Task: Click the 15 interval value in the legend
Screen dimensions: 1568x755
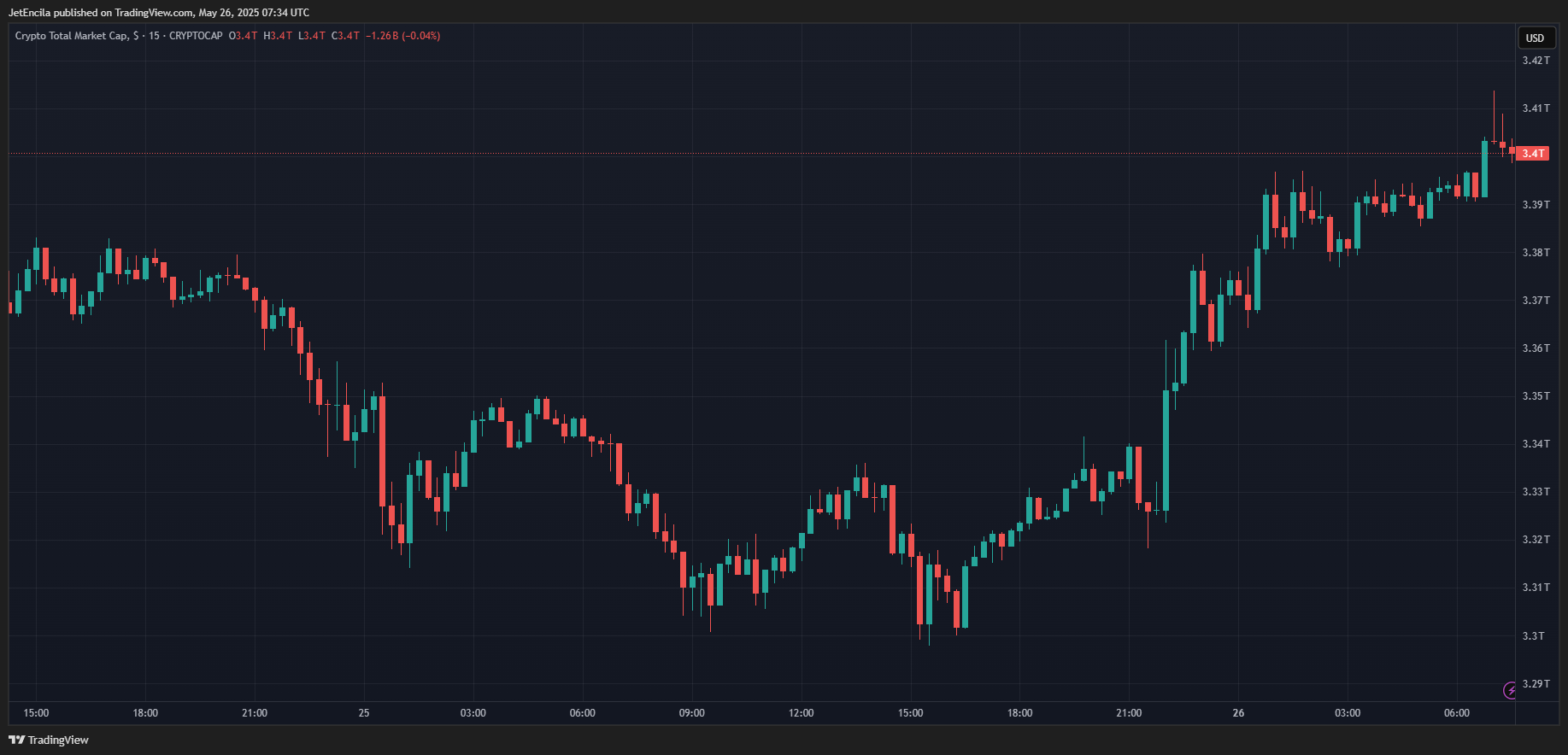Action: pos(154,36)
